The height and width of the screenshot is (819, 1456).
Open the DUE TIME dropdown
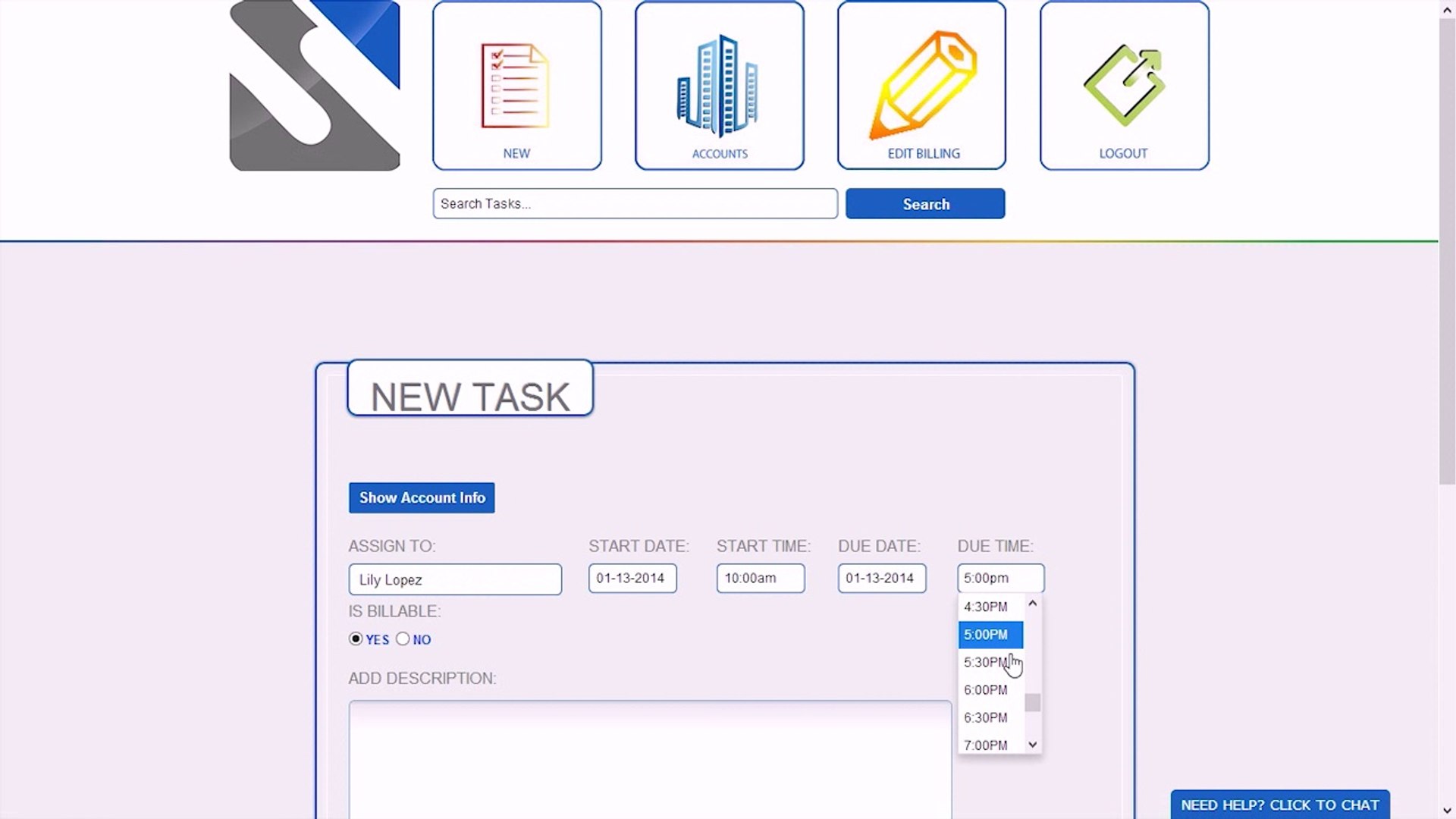(x=999, y=578)
